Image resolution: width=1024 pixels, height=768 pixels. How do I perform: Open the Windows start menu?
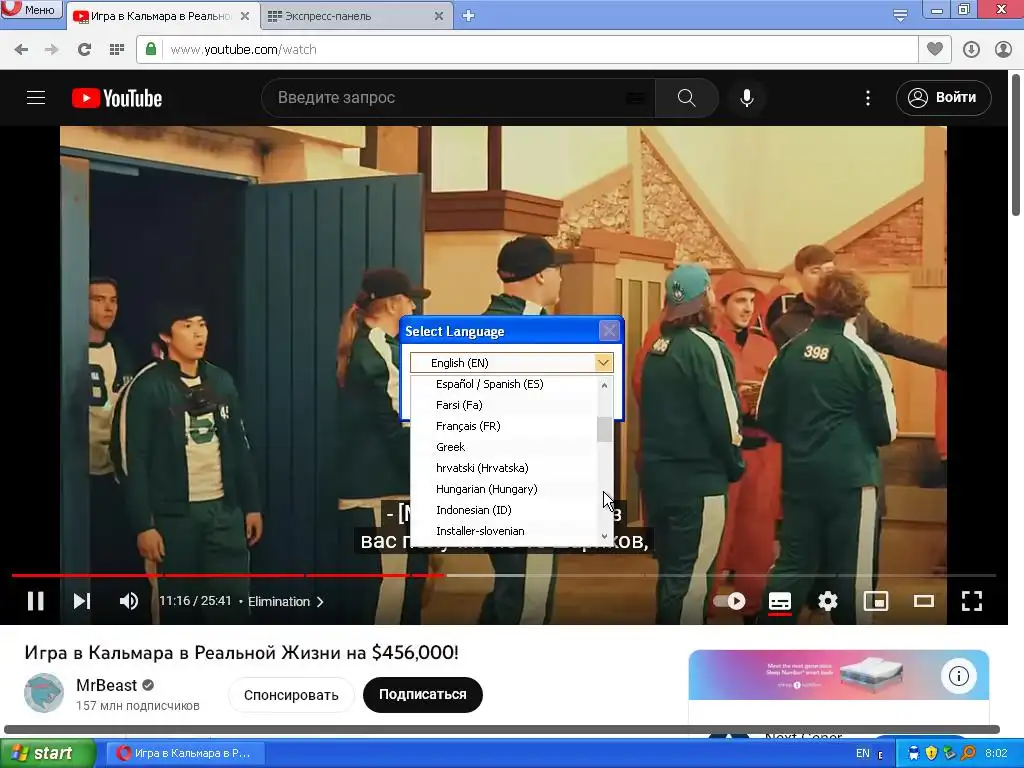pos(47,753)
